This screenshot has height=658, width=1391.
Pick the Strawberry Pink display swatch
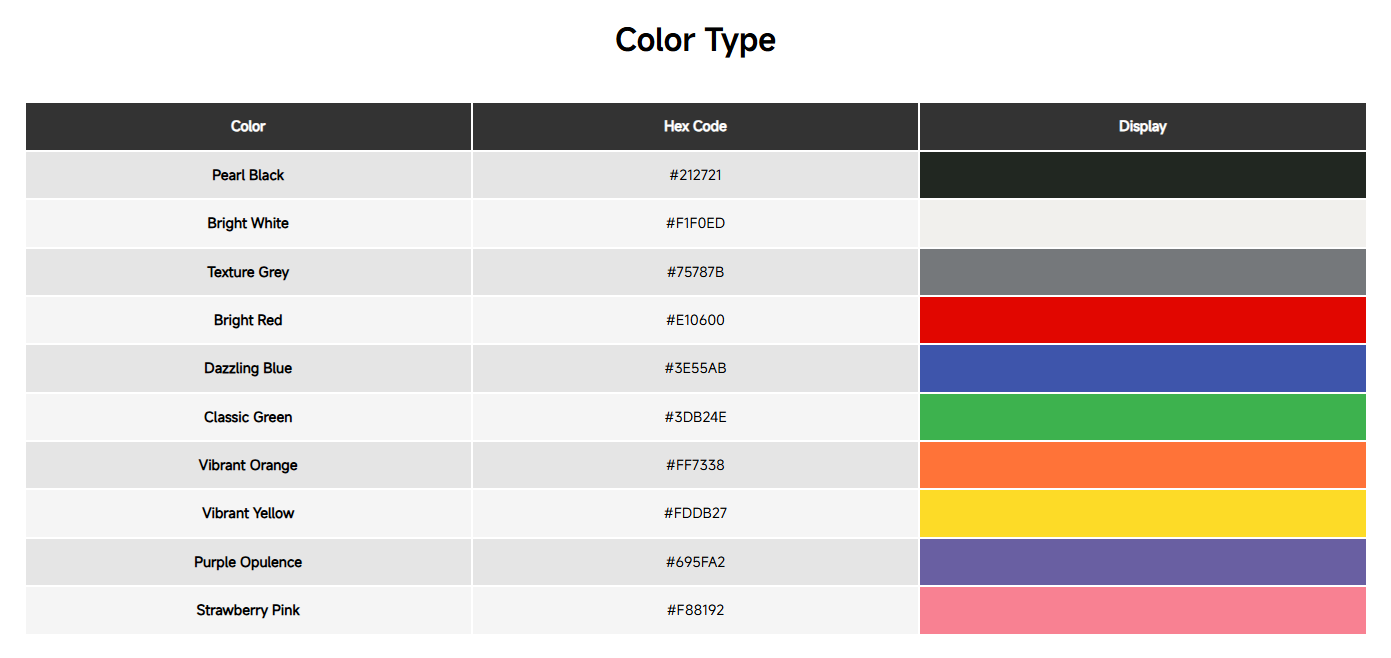pos(1142,610)
